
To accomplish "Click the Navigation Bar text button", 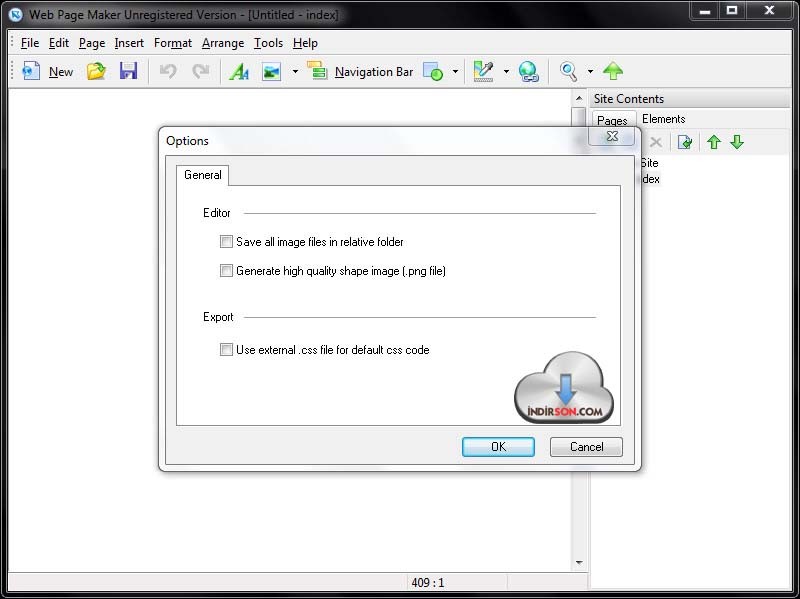I will point(374,72).
